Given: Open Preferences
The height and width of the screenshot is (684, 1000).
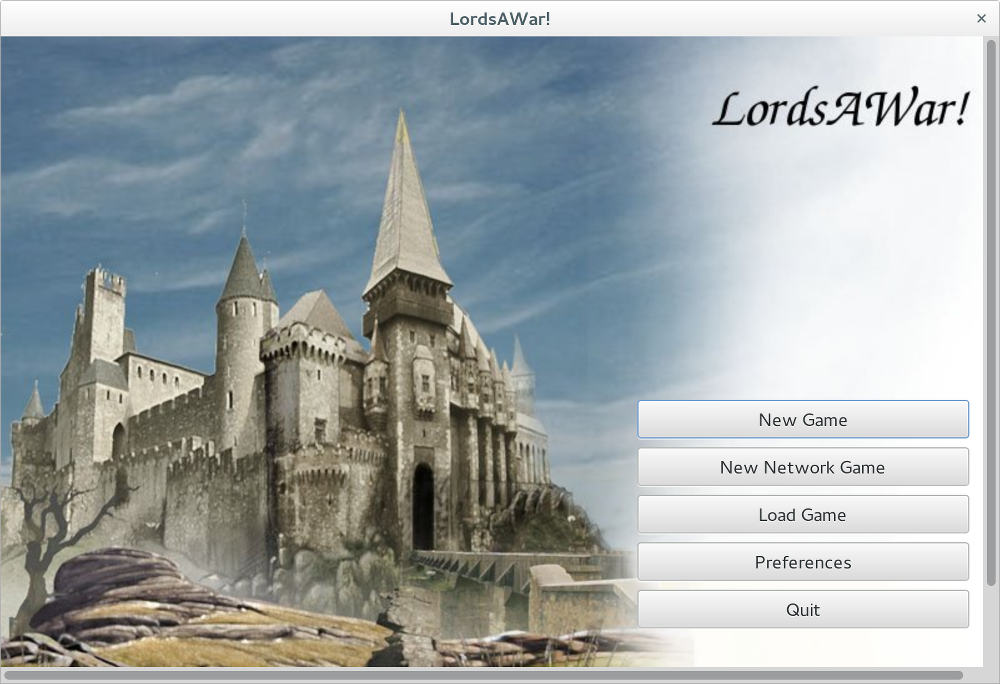Looking at the screenshot, I should (x=803, y=562).
